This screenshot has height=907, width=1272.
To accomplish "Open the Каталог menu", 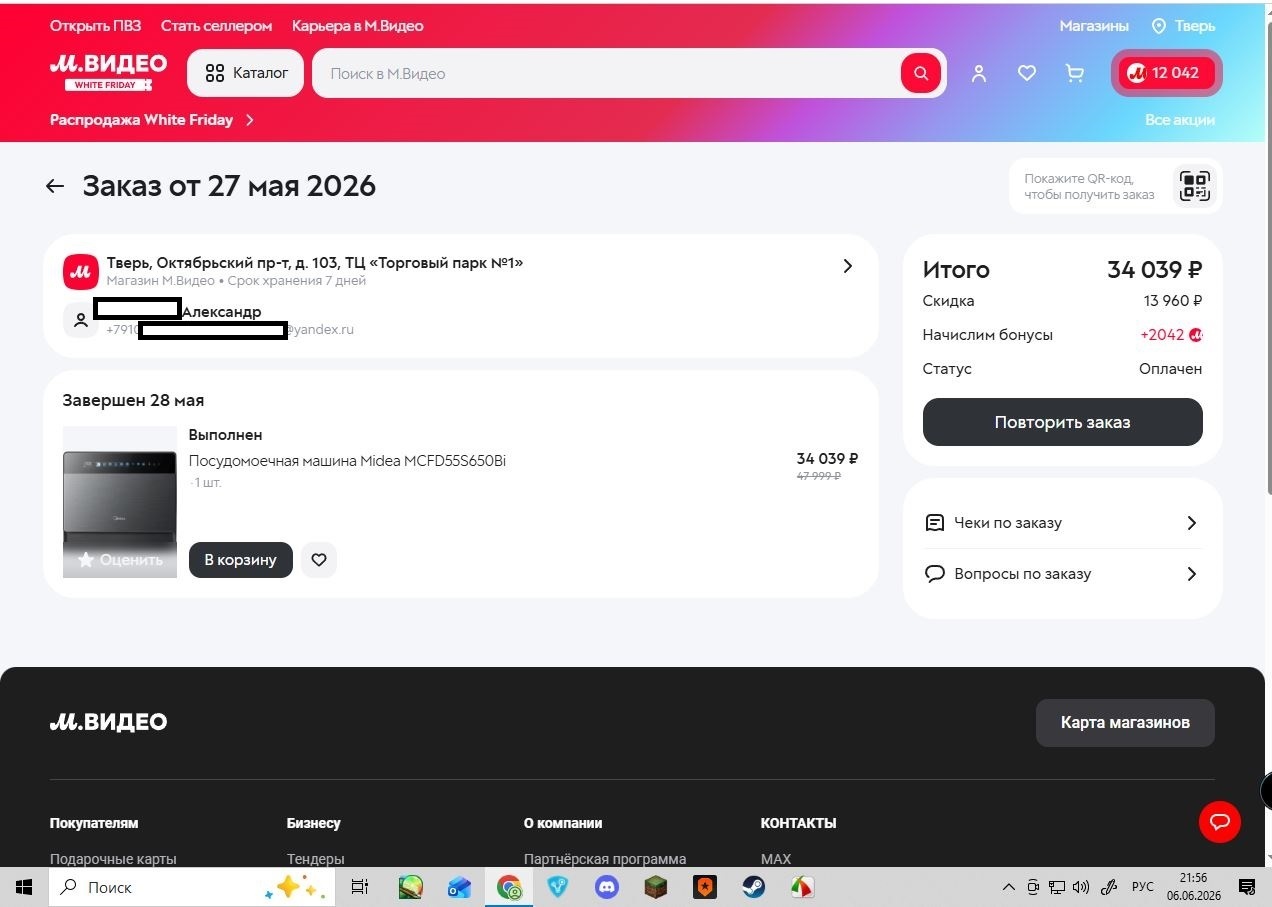I will 245,73.
